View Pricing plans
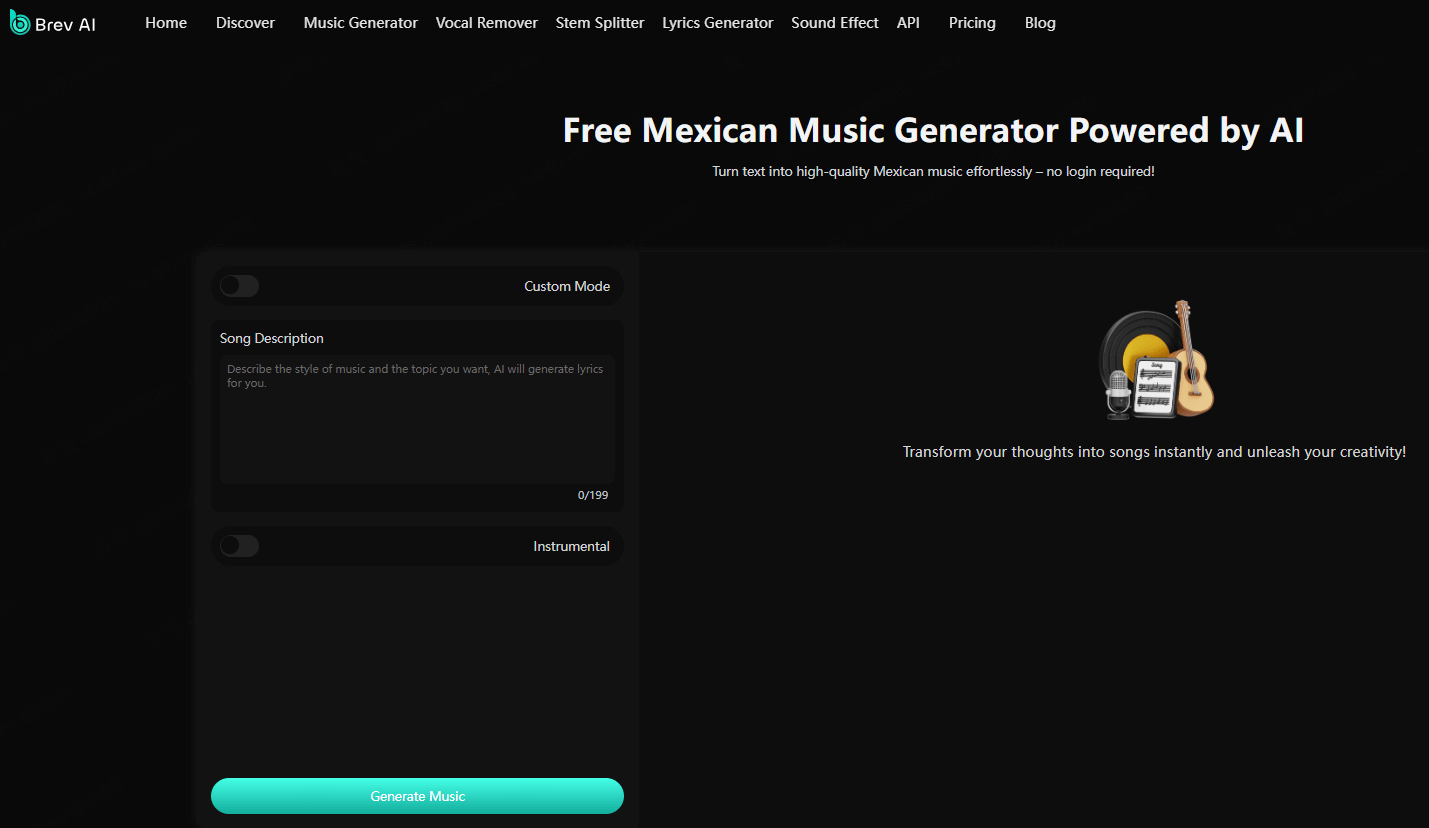 pyautogui.click(x=971, y=22)
